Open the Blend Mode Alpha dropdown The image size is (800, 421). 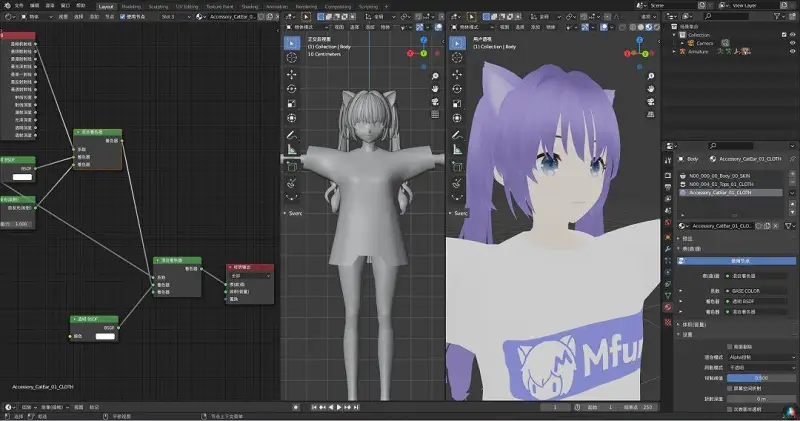762,357
